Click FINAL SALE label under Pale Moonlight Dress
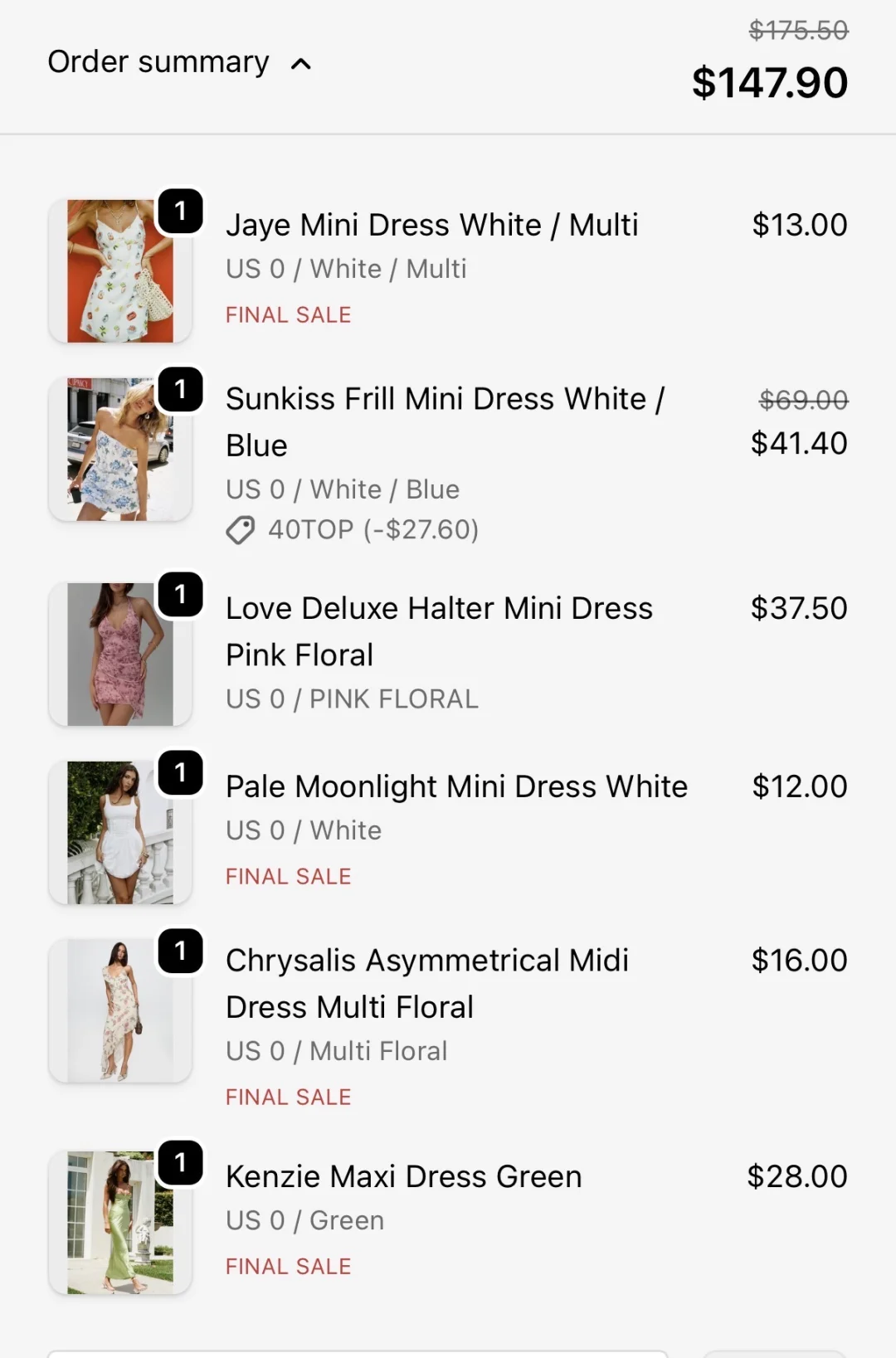The height and width of the screenshot is (1358, 896). [x=289, y=876]
